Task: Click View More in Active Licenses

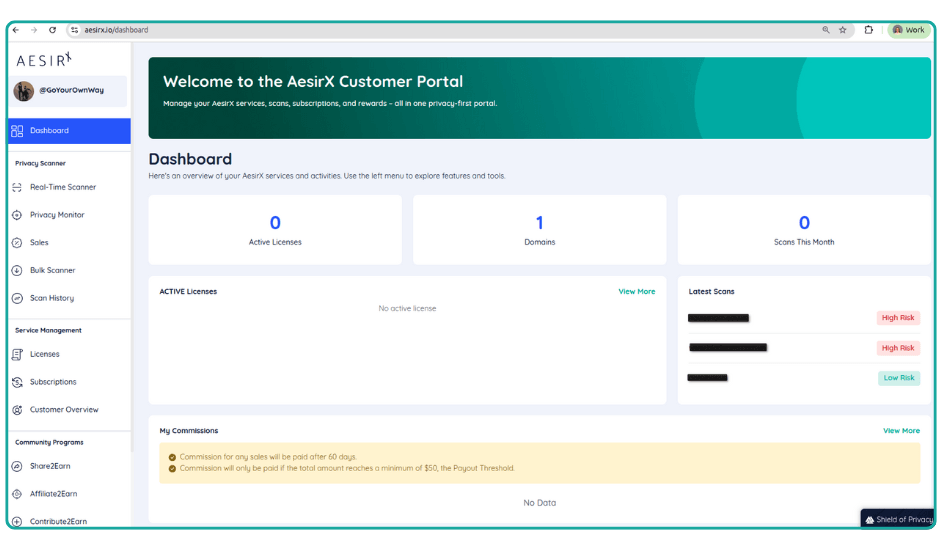Action: [x=636, y=292]
